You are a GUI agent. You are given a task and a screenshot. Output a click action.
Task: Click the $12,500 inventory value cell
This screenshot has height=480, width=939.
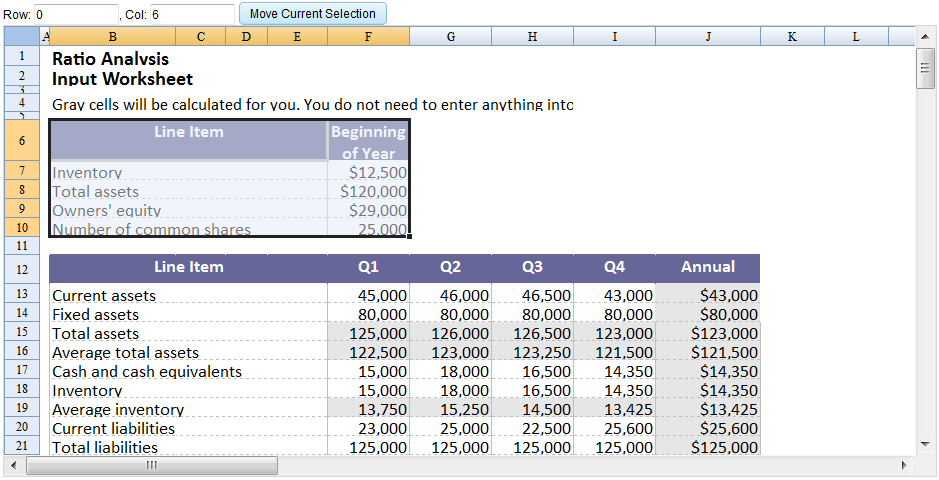[368, 172]
